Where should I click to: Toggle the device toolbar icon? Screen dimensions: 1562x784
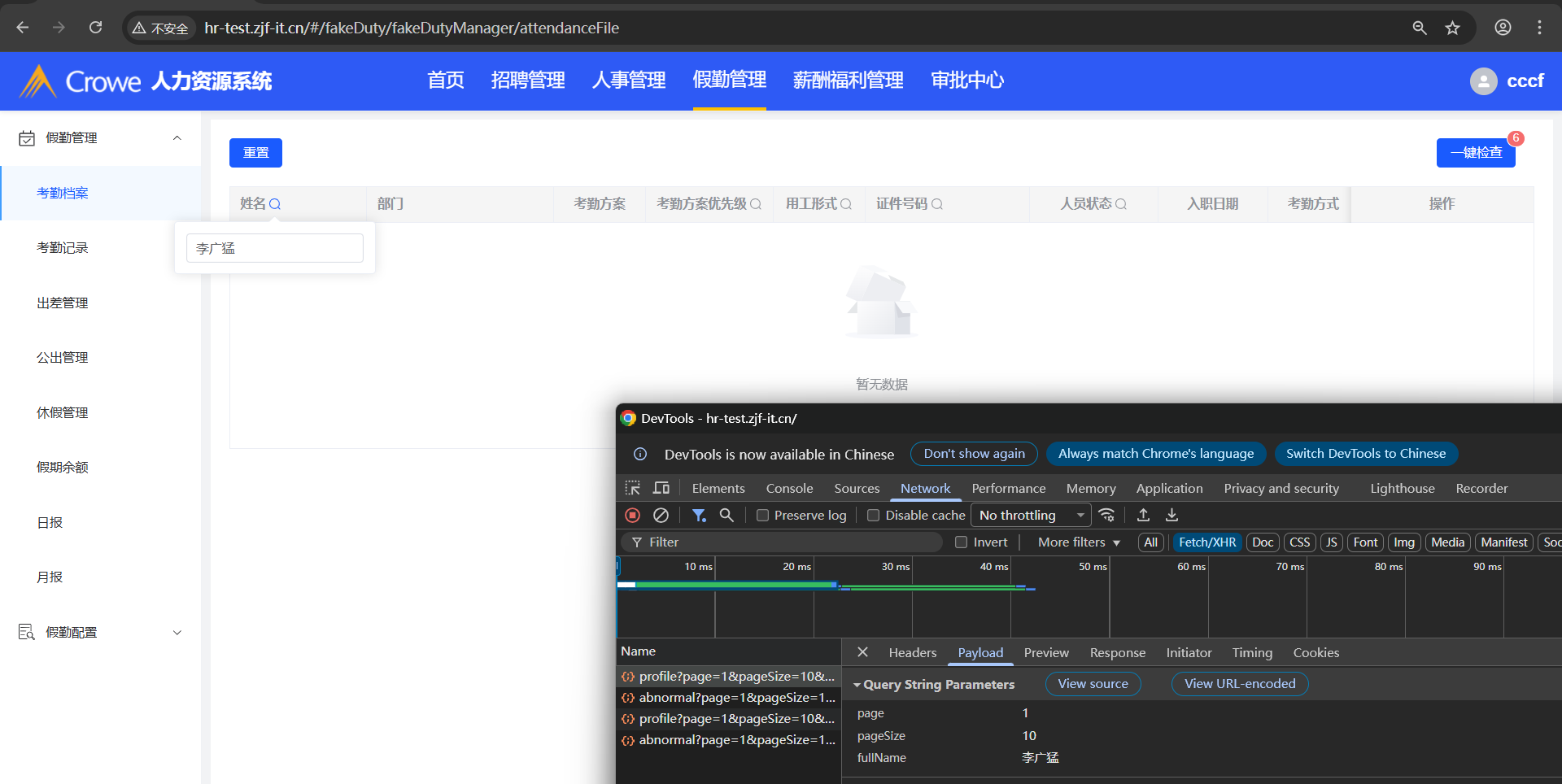point(661,488)
